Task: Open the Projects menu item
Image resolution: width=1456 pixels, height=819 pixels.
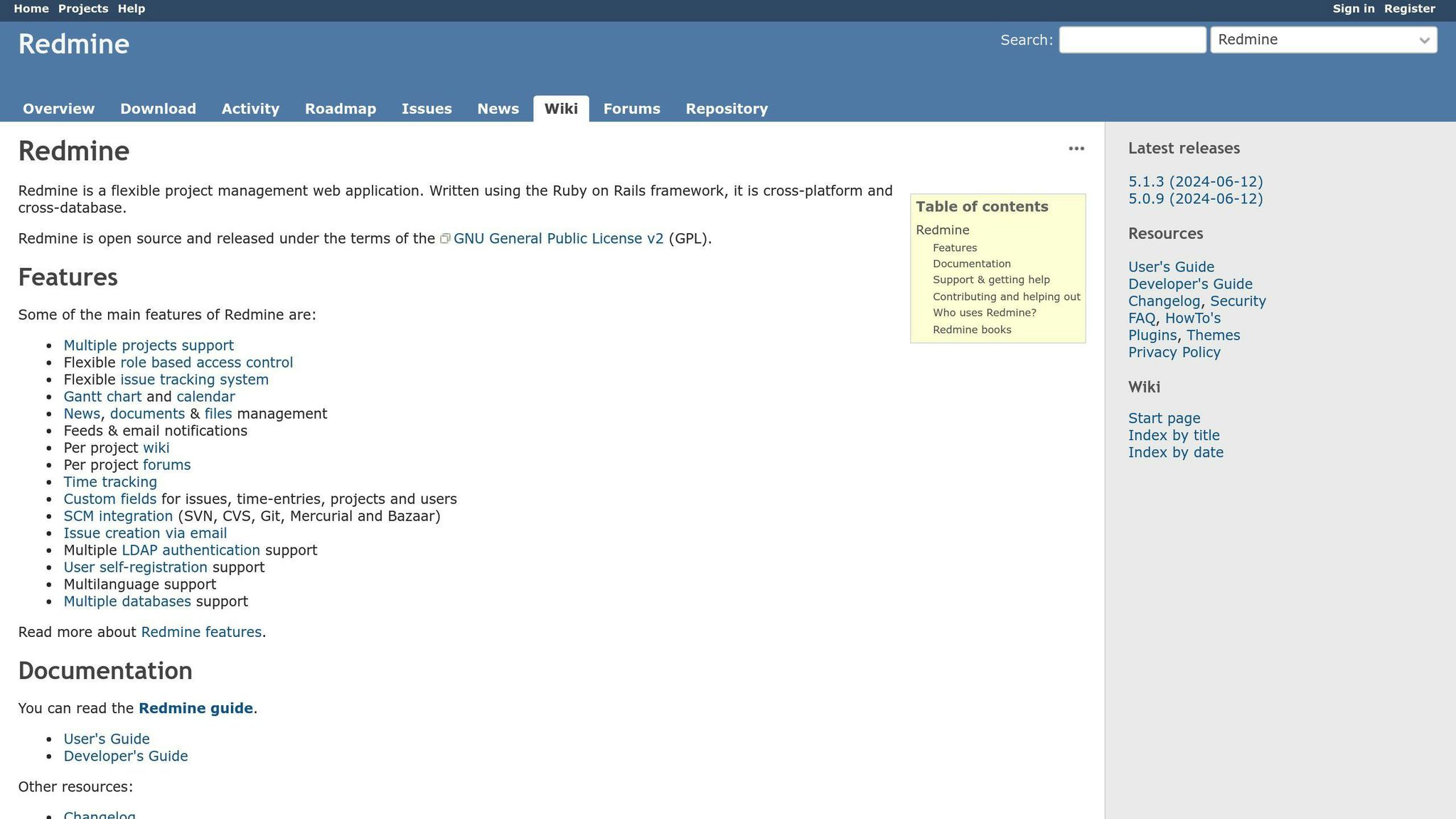Action: pos(84,9)
